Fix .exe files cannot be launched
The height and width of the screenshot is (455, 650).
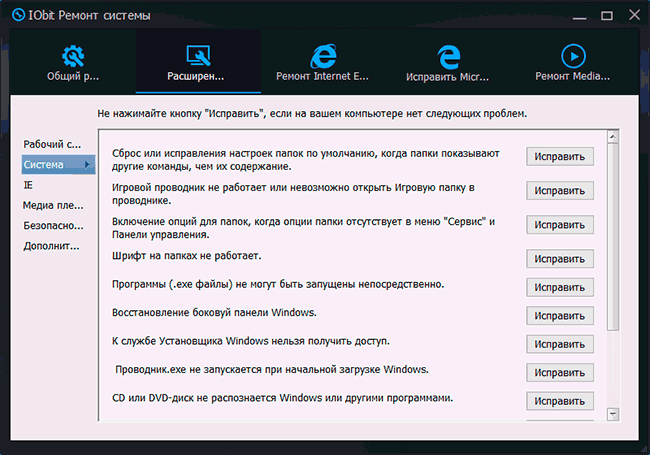[x=560, y=287]
